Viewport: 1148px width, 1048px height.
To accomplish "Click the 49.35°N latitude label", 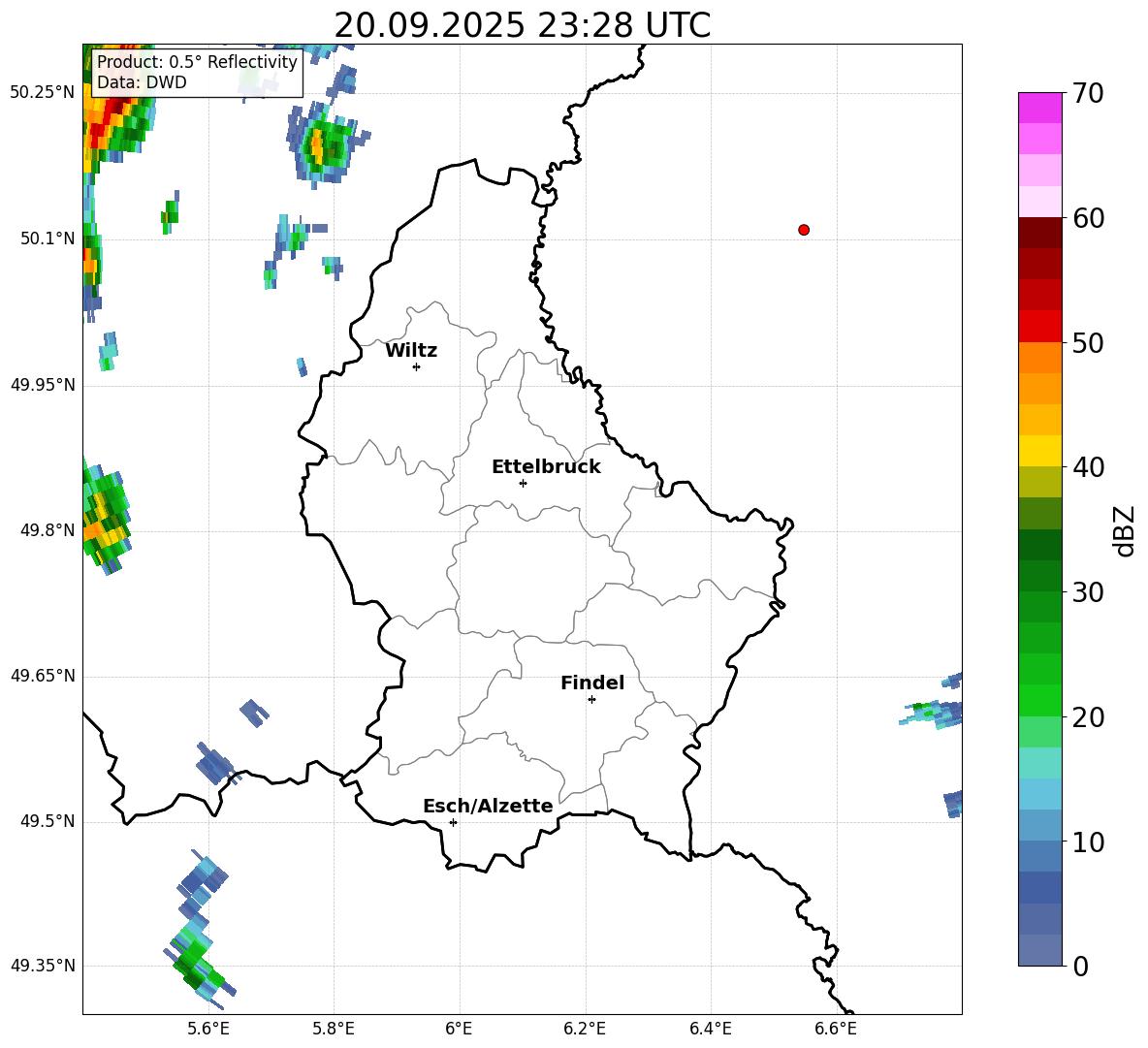I will click(43, 966).
